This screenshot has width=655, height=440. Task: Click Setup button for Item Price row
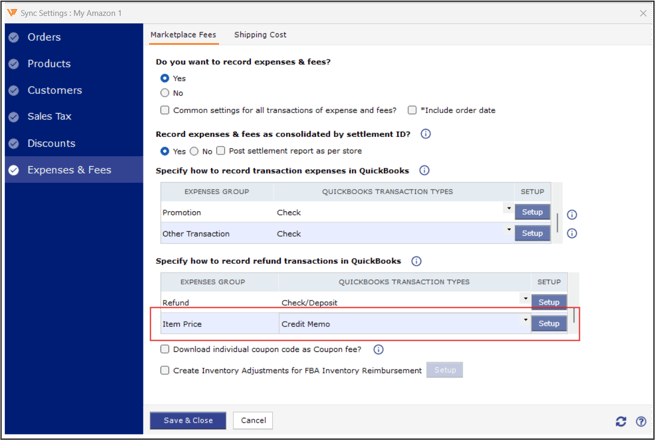[x=549, y=323]
